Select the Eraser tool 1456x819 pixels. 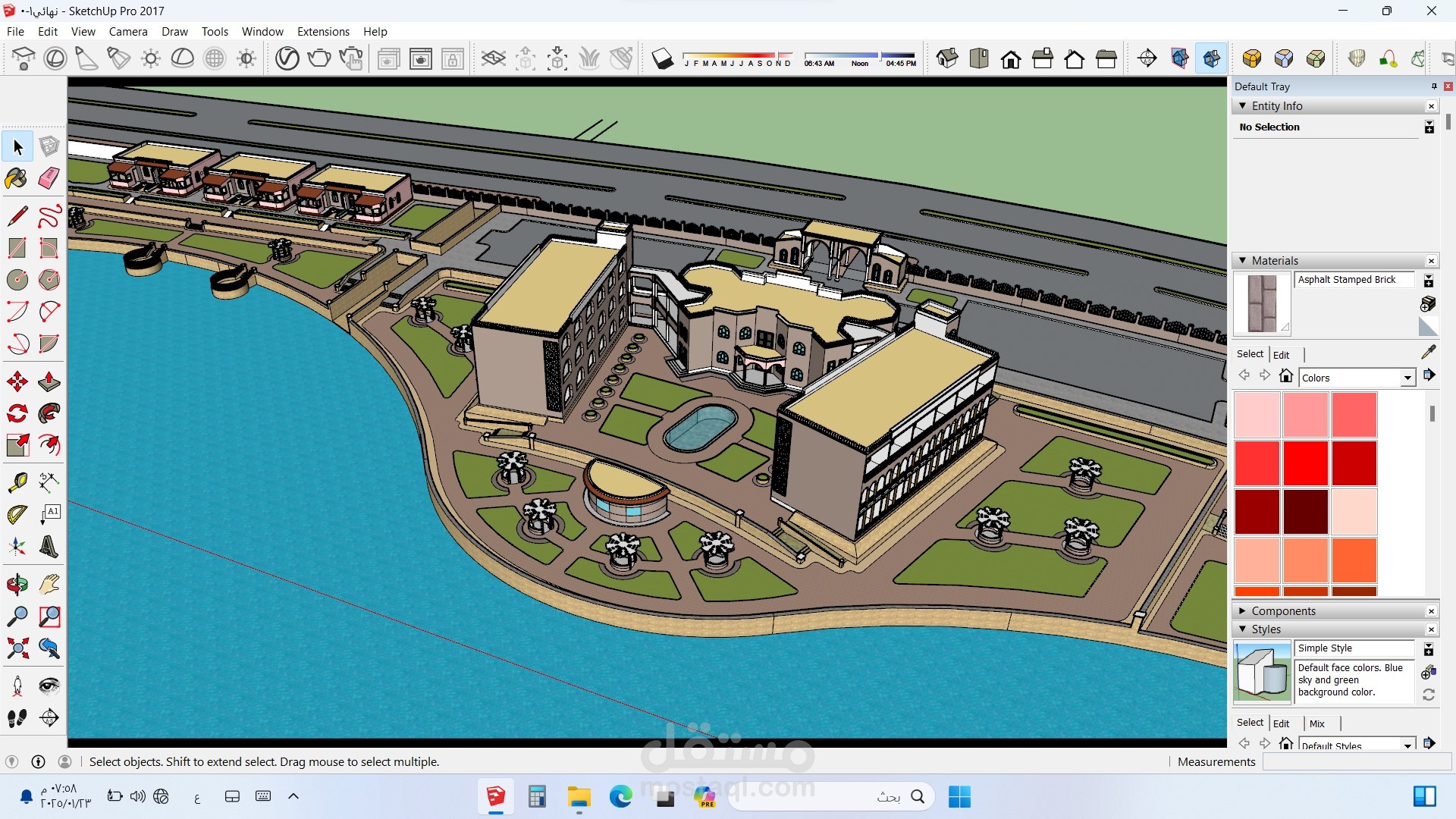[x=49, y=178]
